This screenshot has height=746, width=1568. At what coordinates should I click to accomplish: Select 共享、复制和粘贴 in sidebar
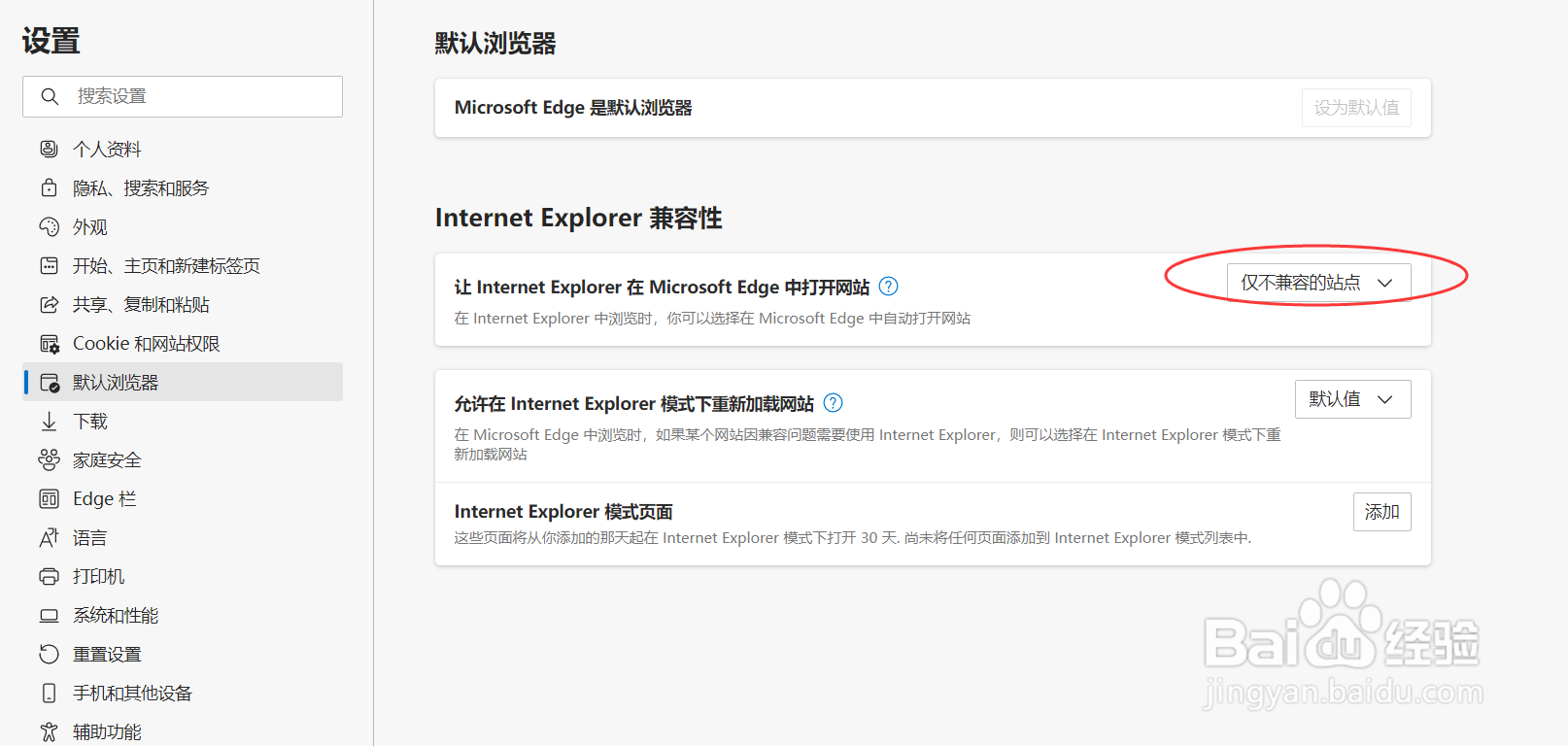pos(183,304)
